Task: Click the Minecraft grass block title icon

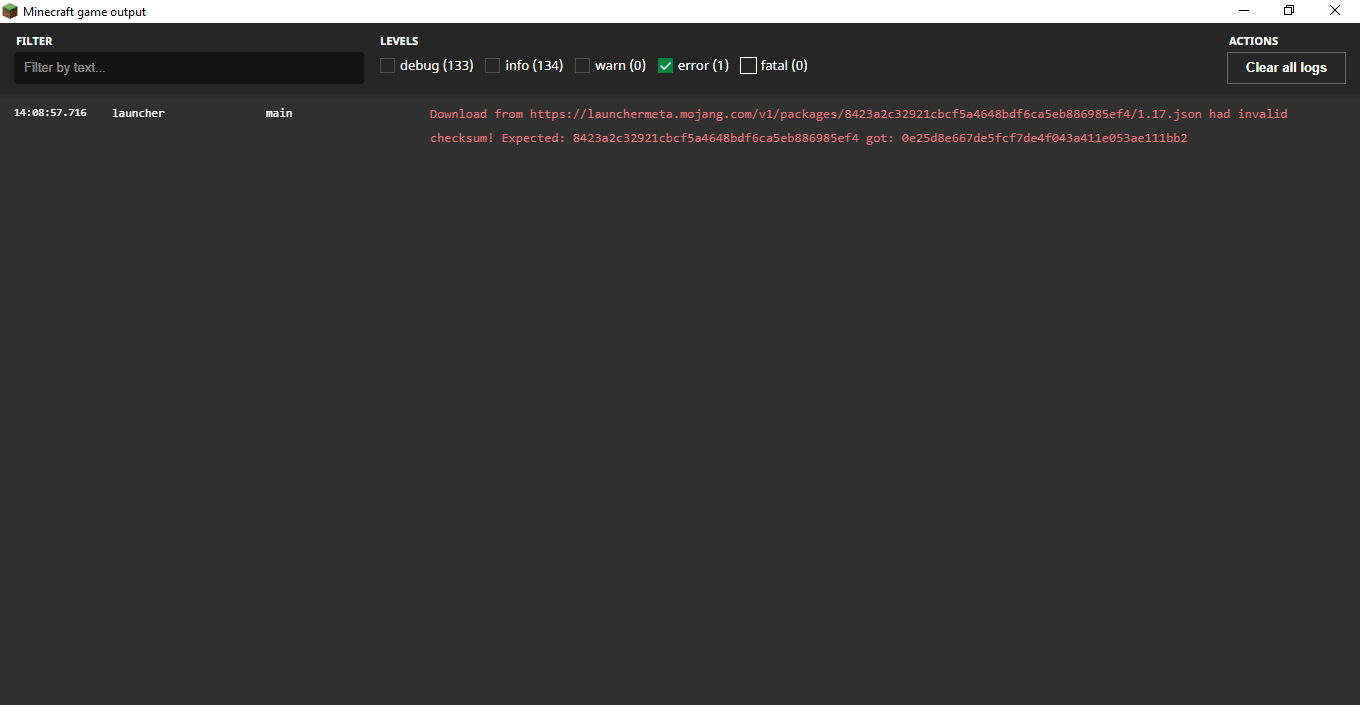Action: (10, 11)
